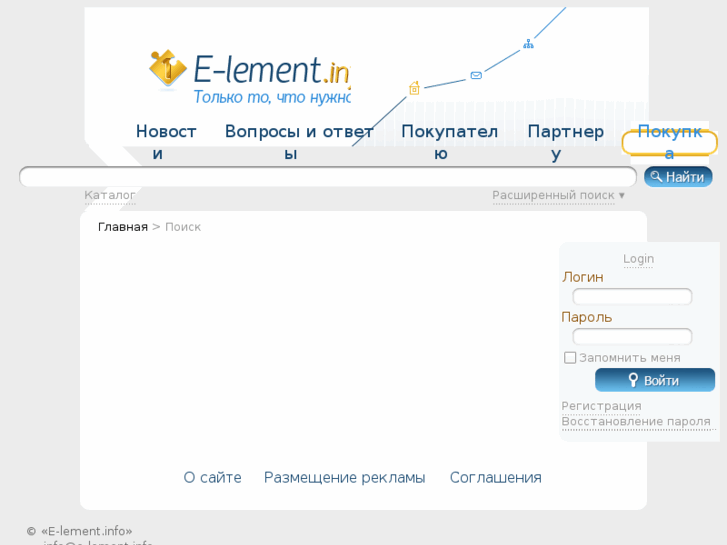The height and width of the screenshot is (545, 727).
Task: Open the Соглашения footer link
Action: pos(496,477)
